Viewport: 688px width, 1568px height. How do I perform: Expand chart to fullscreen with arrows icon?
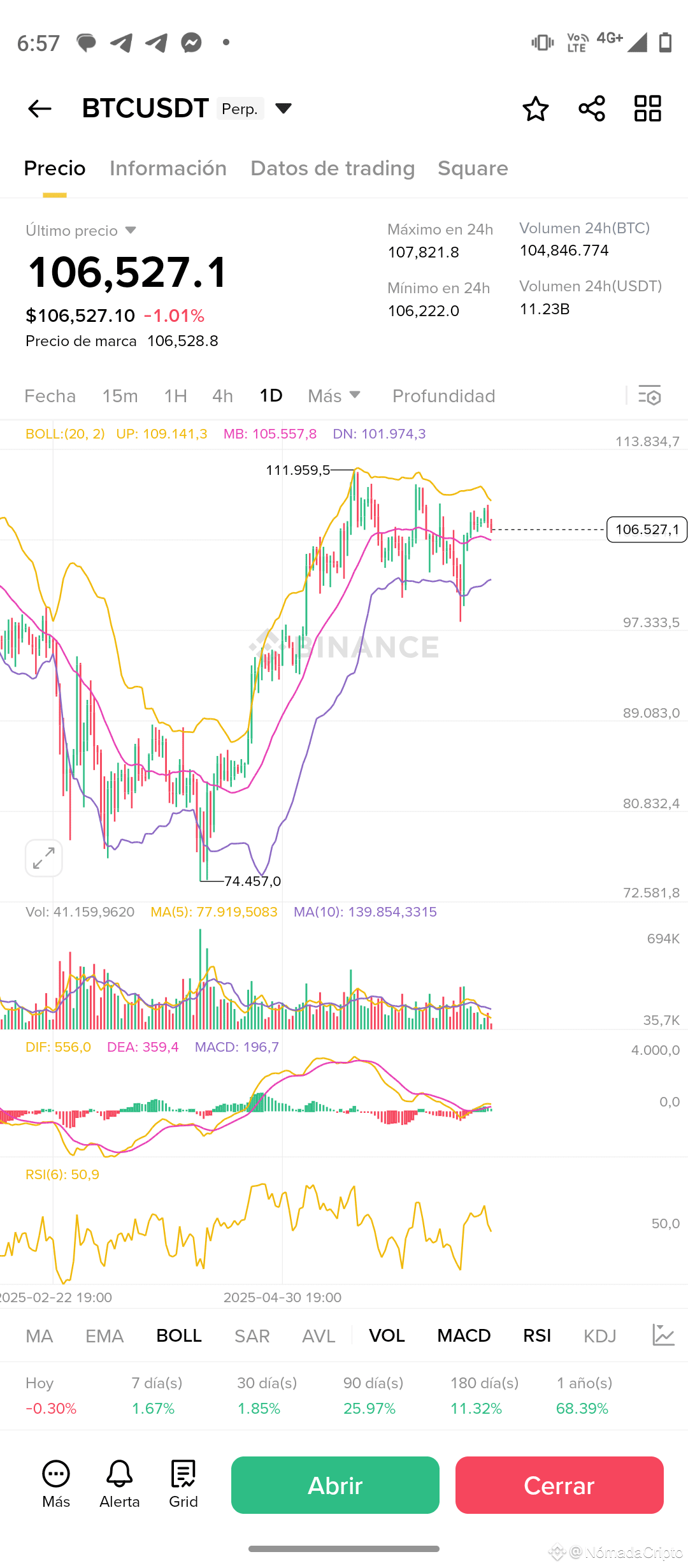coord(44,858)
